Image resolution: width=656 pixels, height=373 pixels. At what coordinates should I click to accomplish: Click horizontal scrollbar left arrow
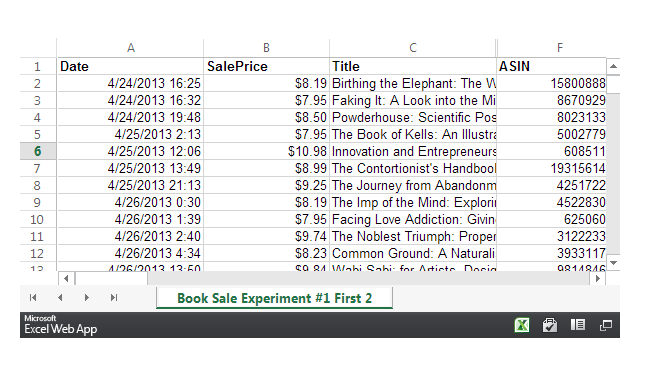pos(66,278)
